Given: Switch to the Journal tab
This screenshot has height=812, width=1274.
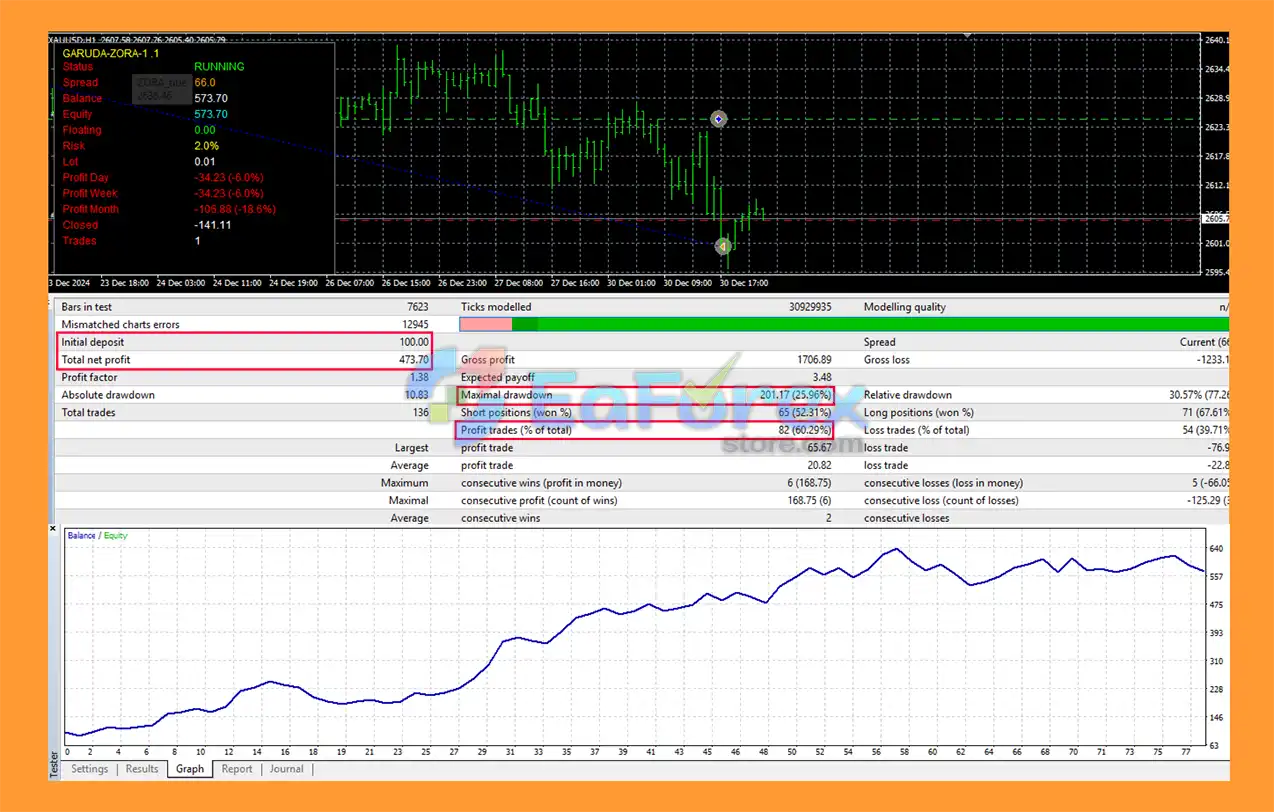Looking at the screenshot, I should click(x=286, y=769).
